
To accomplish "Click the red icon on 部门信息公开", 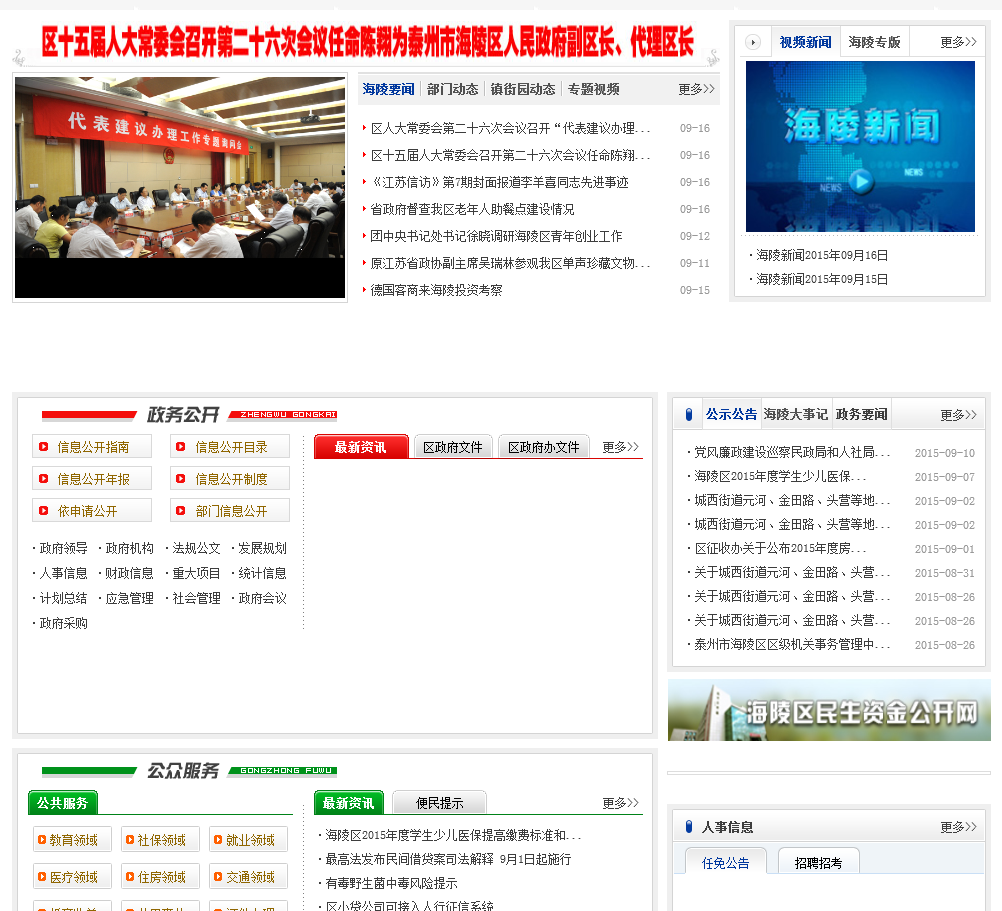I will pyautogui.click(x=181, y=510).
